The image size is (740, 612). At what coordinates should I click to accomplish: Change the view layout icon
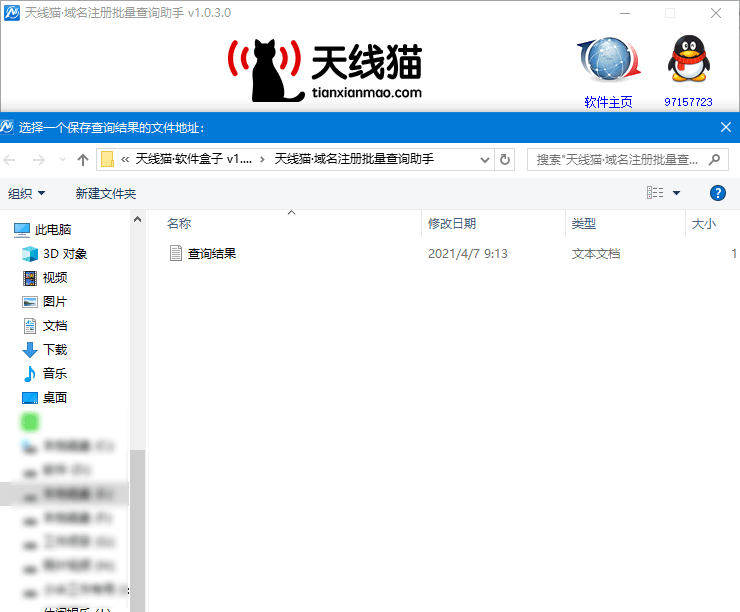pos(655,193)
